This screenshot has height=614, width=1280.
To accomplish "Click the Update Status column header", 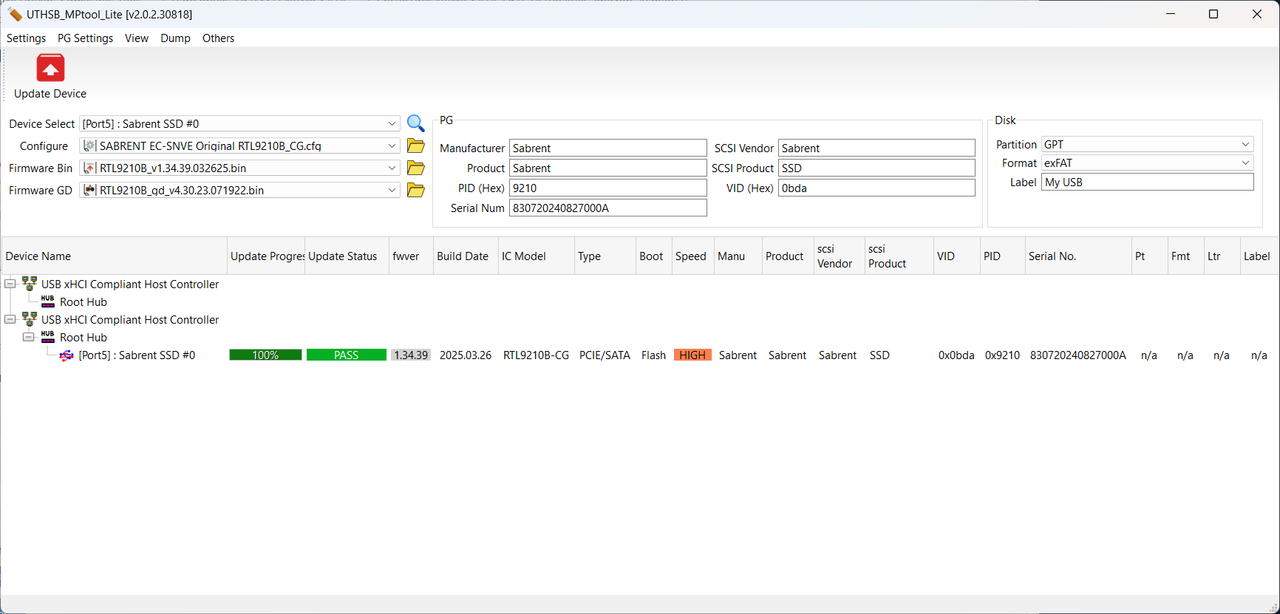I will coord(345,256).
